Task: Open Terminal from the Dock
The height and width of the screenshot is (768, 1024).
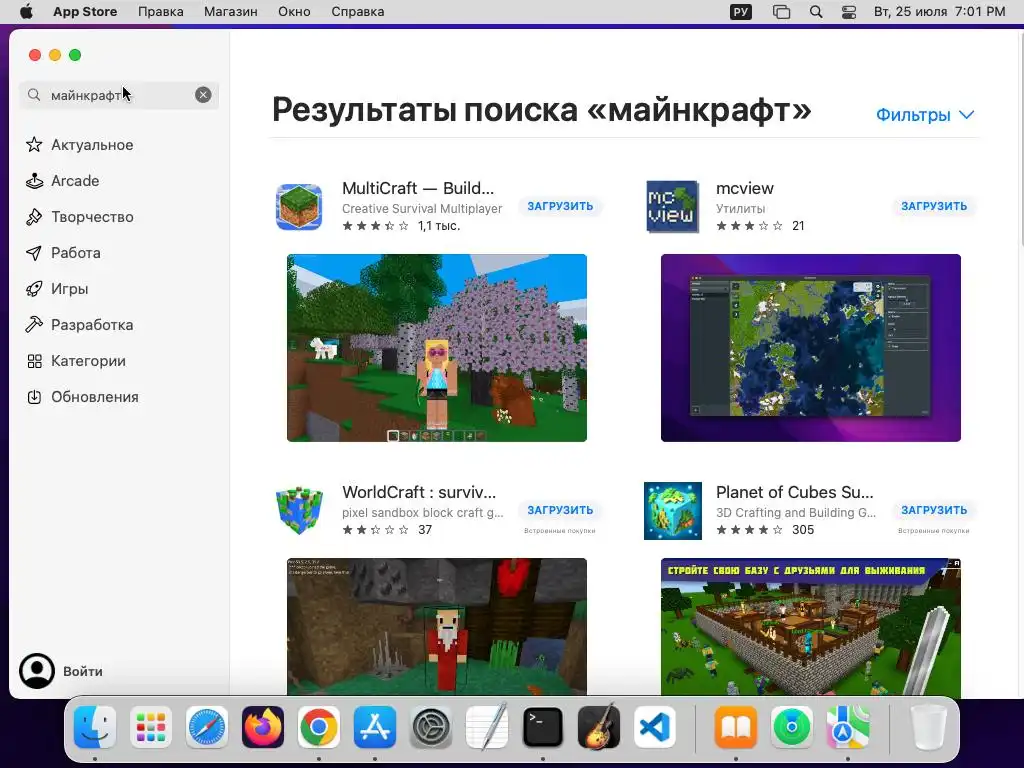Action: point(543,727)
